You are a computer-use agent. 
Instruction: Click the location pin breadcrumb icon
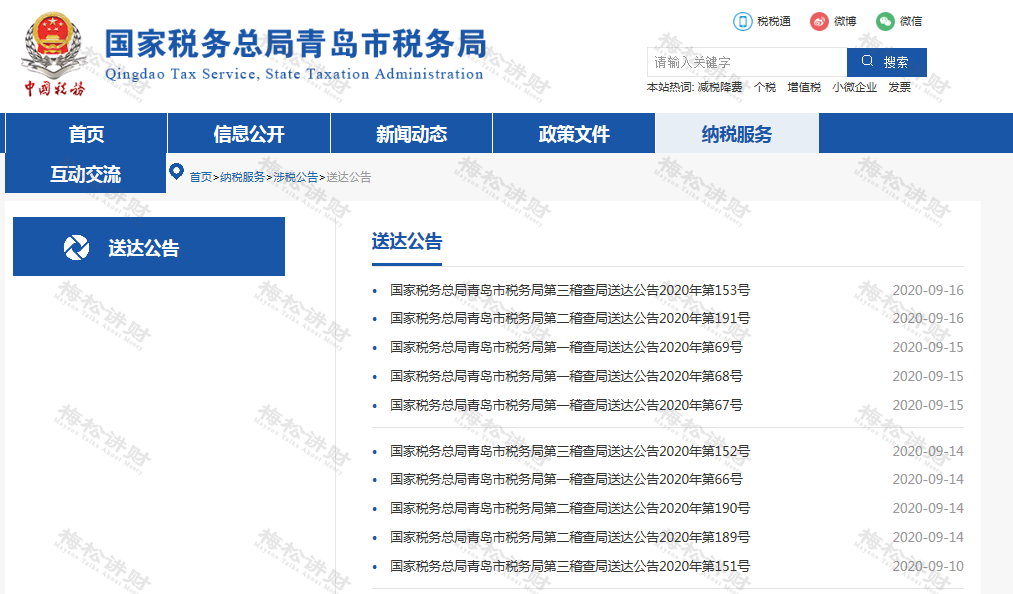click(176, 172)
